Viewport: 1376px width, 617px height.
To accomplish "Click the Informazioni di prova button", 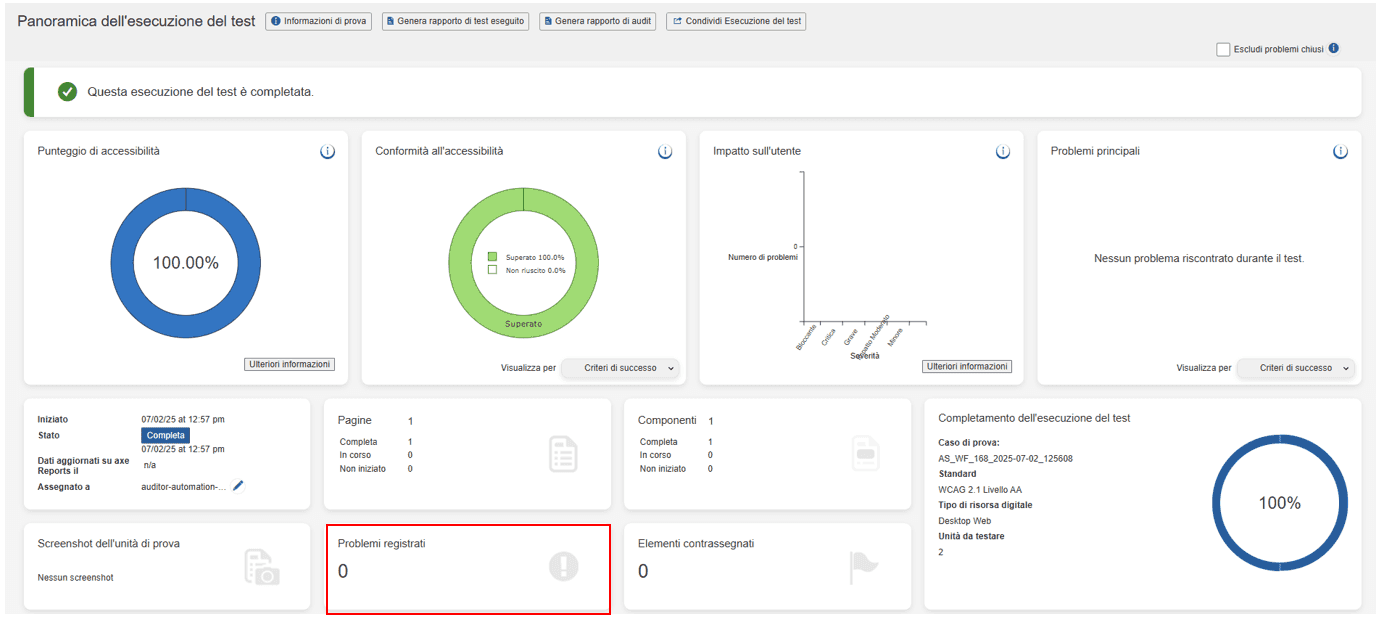I will coord(319,21).
